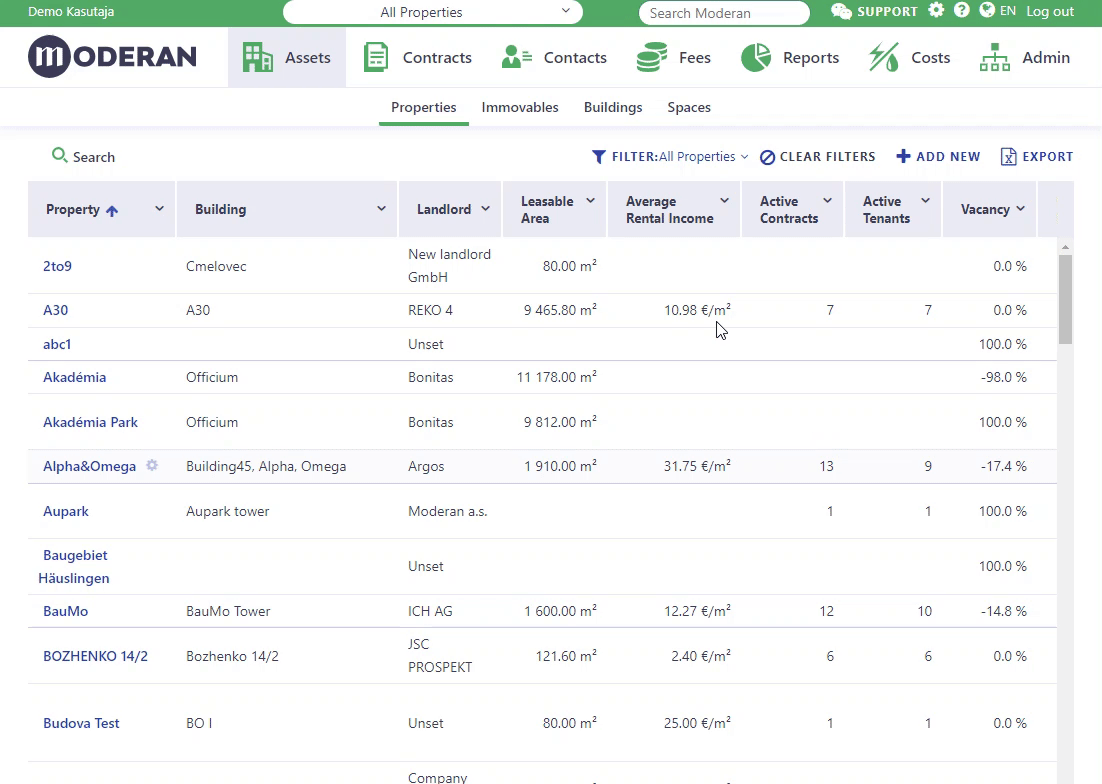Open the help question mark icon
1102x784 pixels.
pyautogui.click(x=962, y=11)
